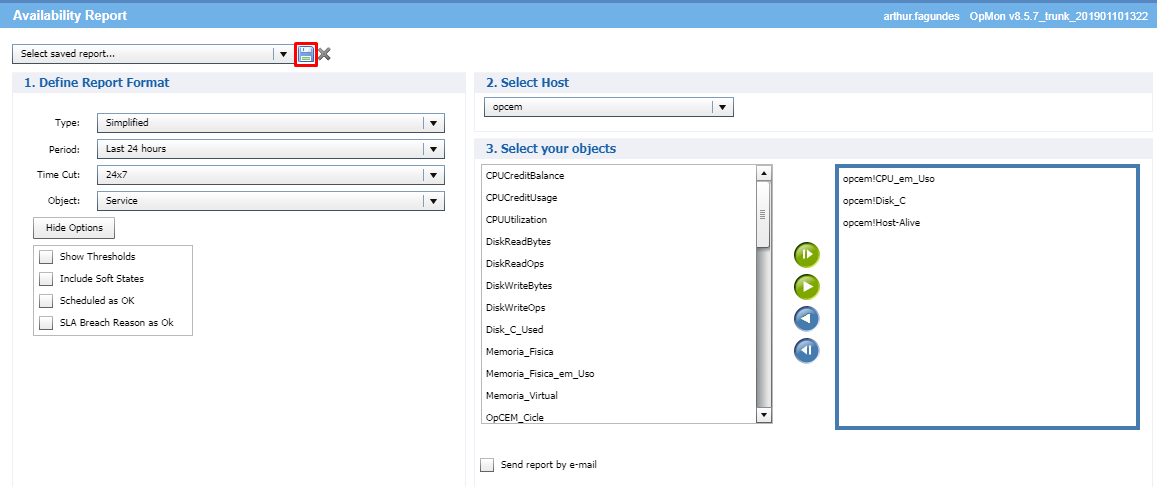Select Memoria_Virtual in the objects list
The width and height of the screenshot is (1157, 487).
point(521,396)
